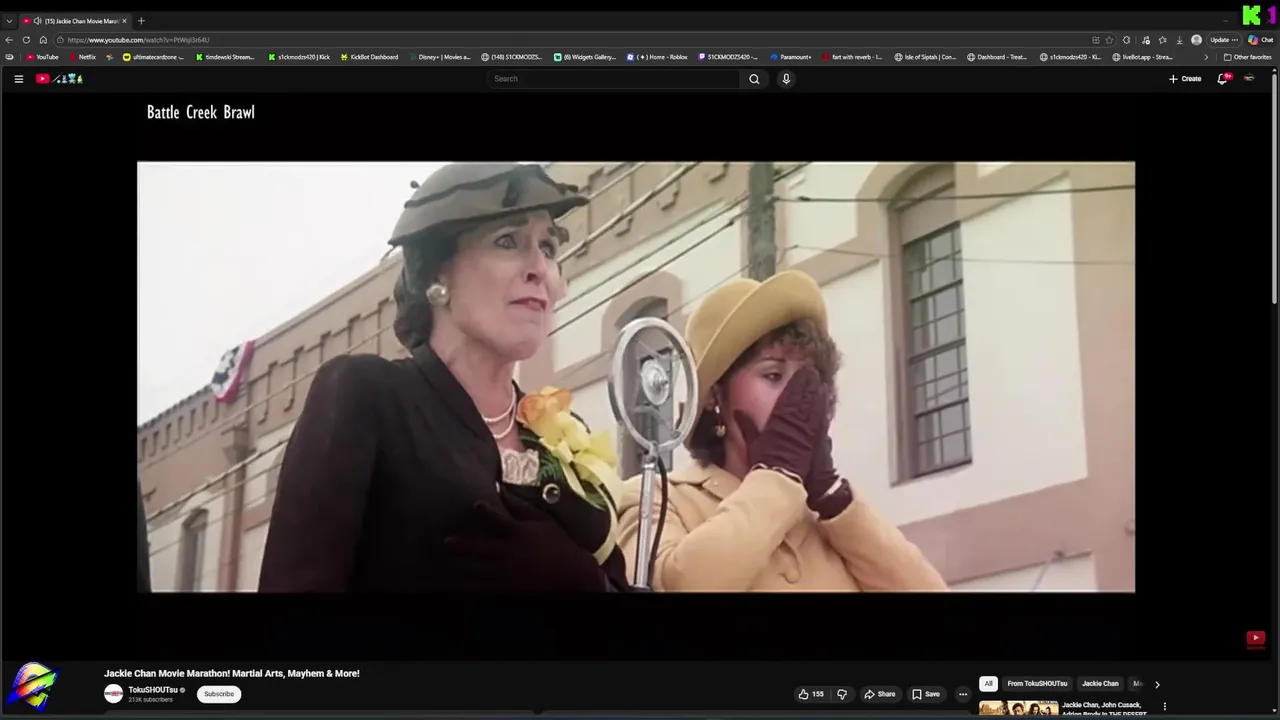The image size is (1280, 720).
Task: Start voice search with the microphone icon
Action: coord(786,79)
